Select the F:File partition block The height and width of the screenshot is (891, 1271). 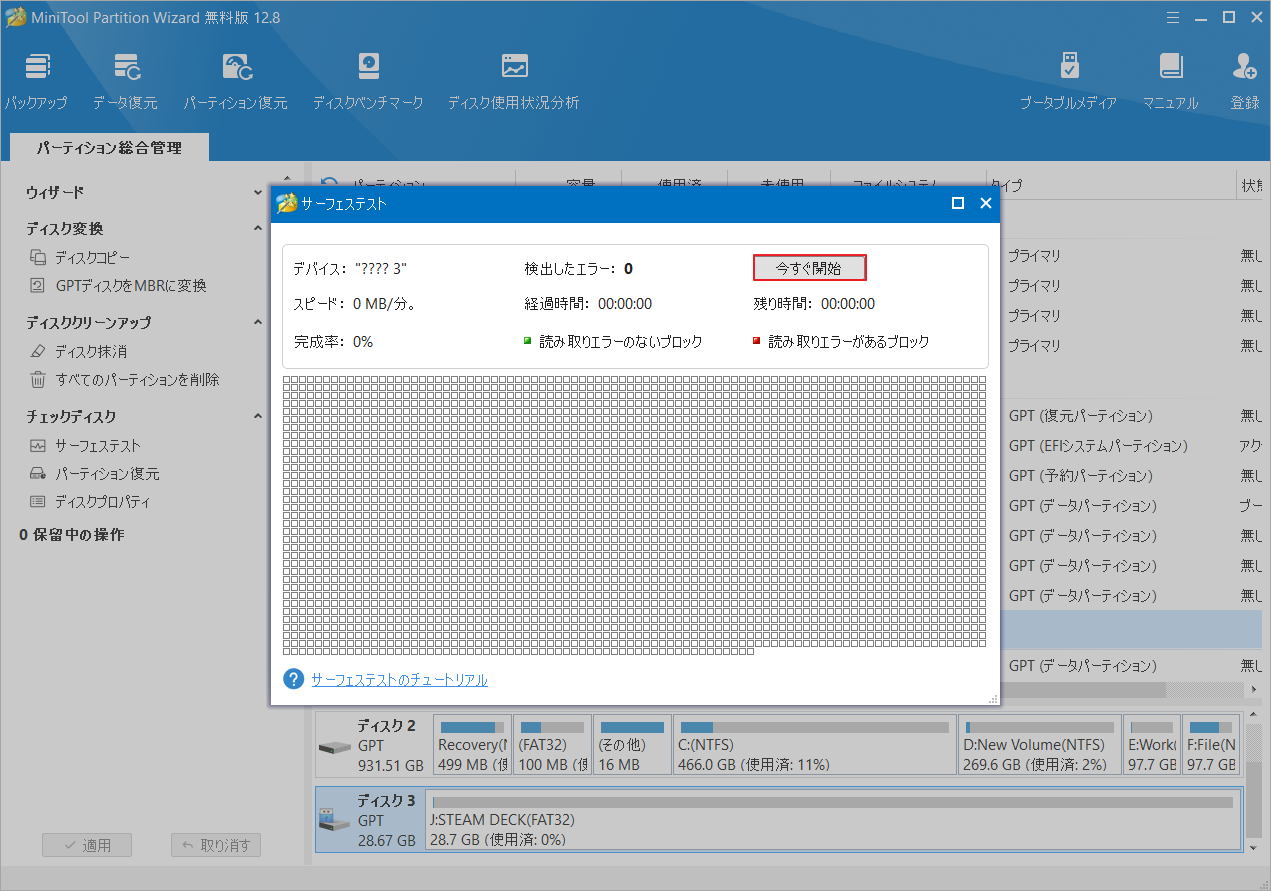(1211, 745)
